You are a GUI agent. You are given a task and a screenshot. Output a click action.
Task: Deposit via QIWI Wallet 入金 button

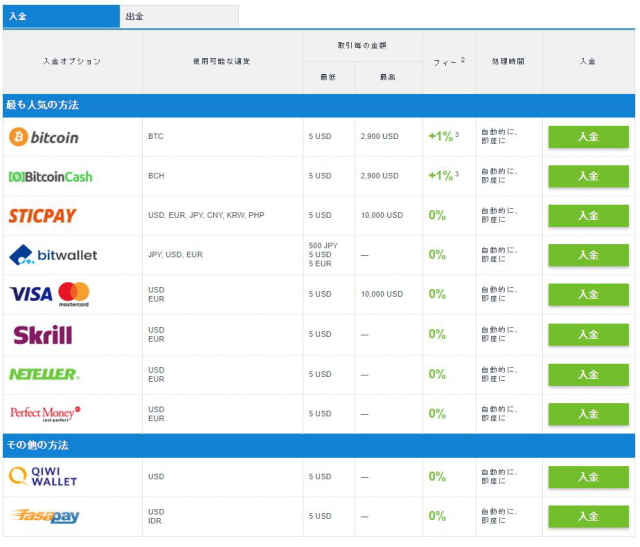pos(588,477)
